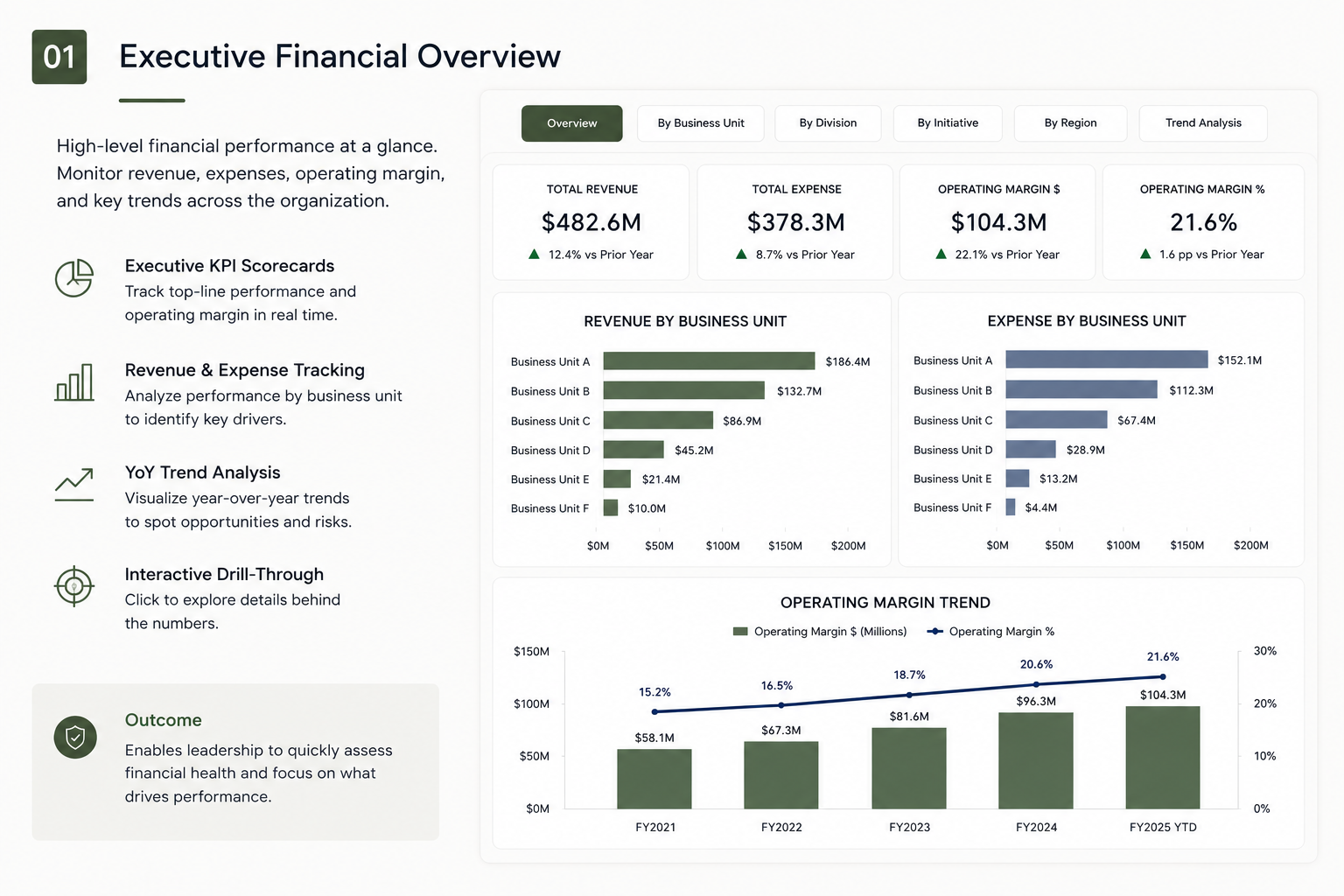1344x896 pixels.
Task: Click the up triangle in the Total Expense card
Action: click(x=741, y=254)
